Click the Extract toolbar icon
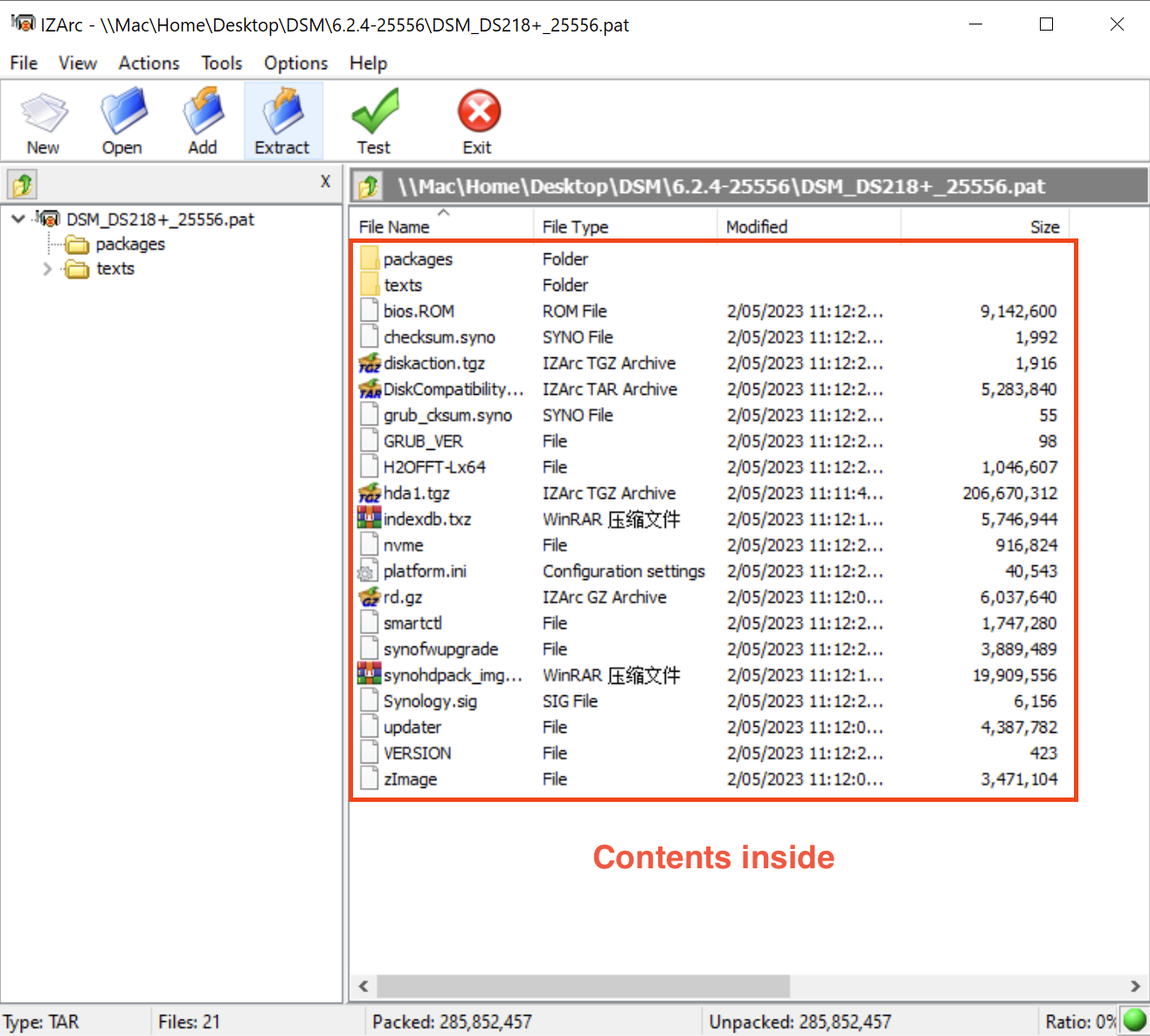 coord(282,112)
